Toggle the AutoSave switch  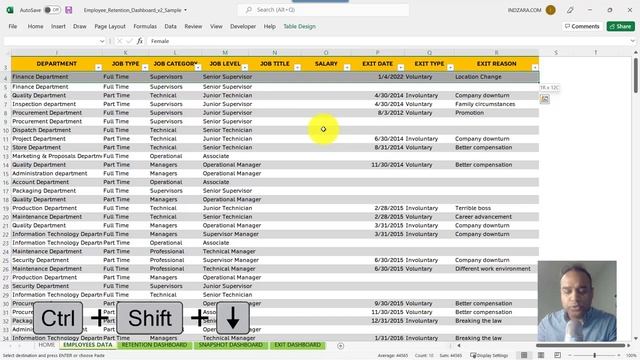coord(52,10)
